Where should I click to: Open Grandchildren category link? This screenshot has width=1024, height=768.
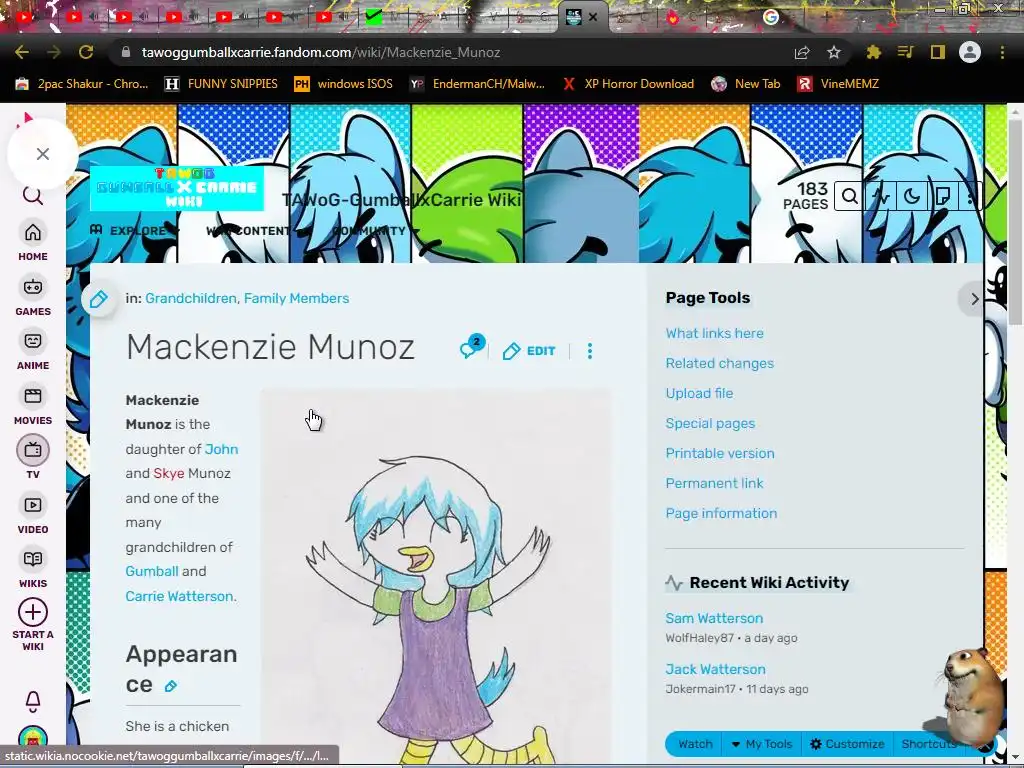point(191,298)
